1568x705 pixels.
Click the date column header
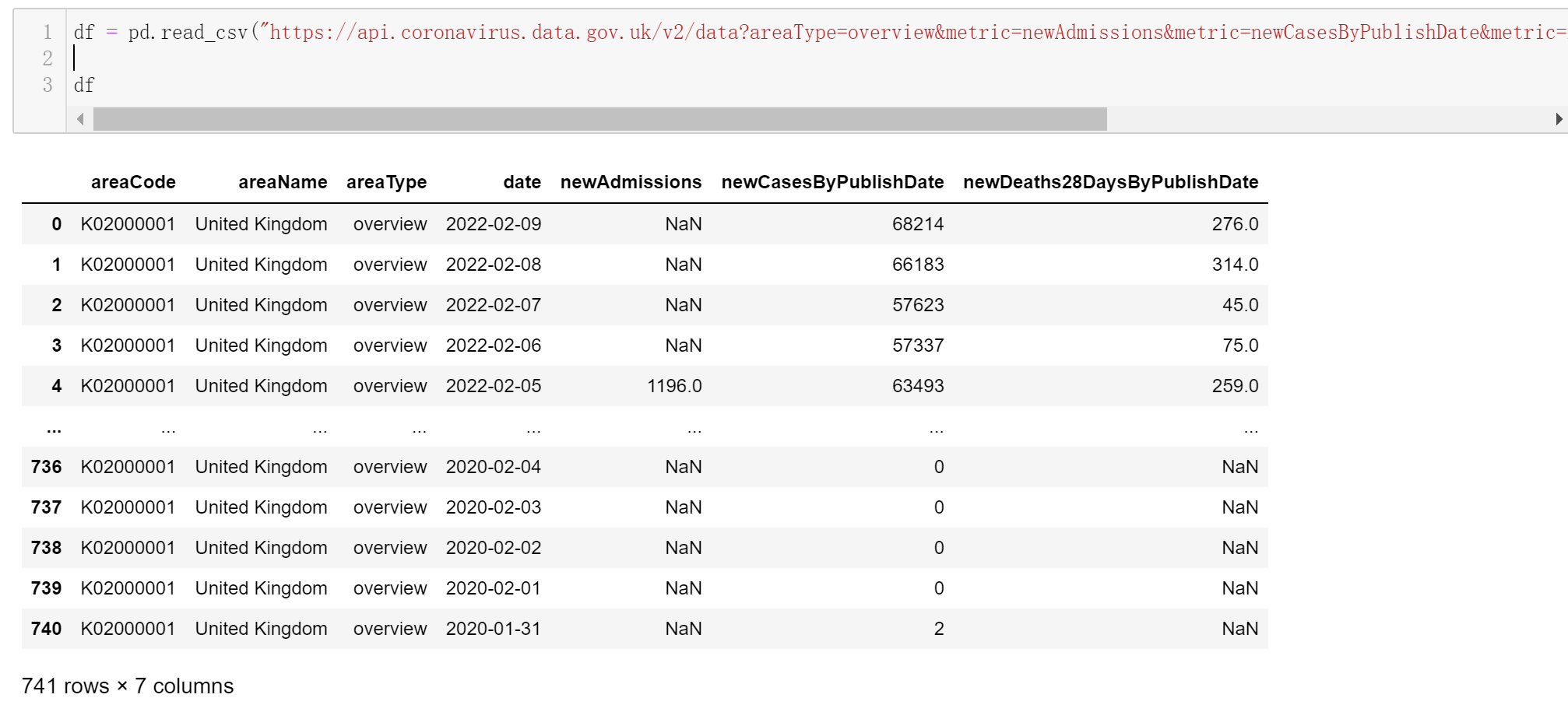pos(521,182)
